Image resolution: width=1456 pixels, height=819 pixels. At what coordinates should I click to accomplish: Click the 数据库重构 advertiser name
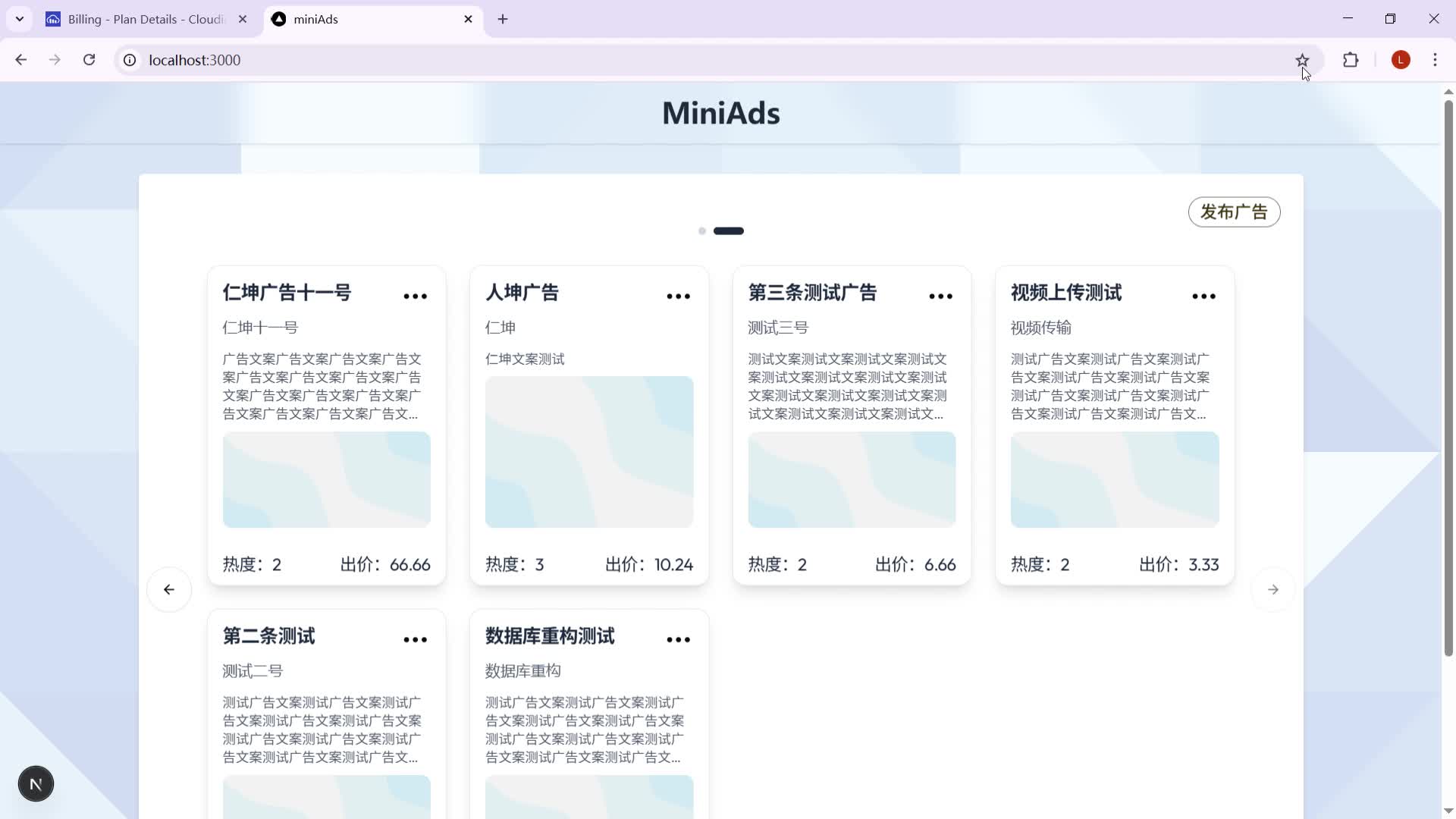(x=523, y=671)
